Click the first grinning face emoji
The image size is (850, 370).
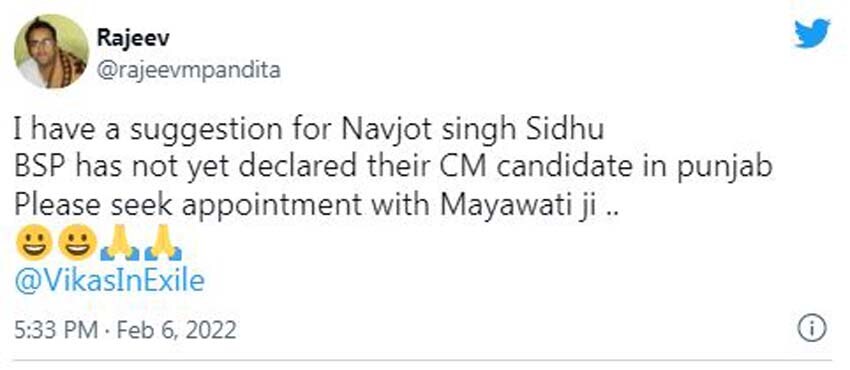point(34,243)
